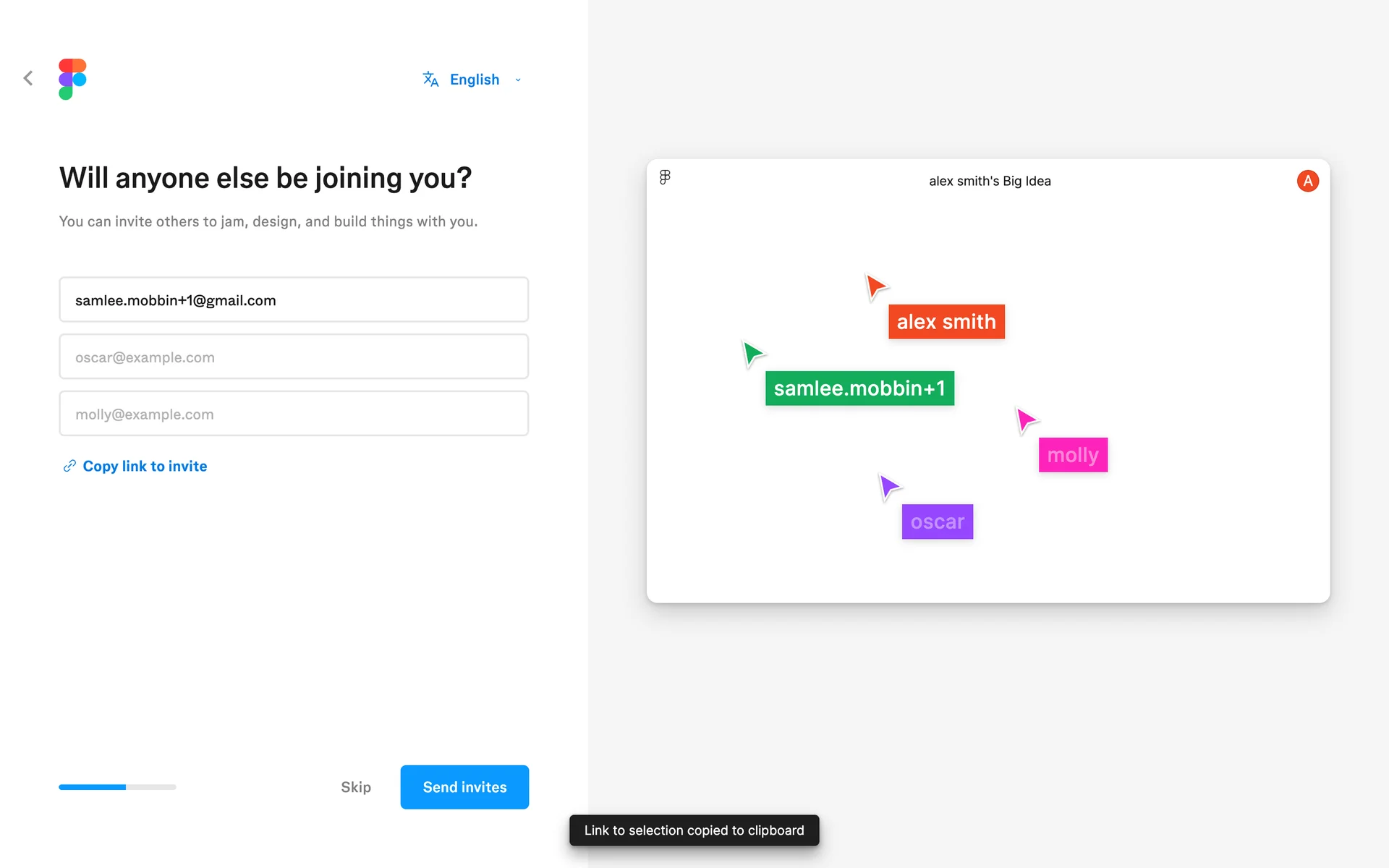Viewport: 1389px width, 868px height.
Task: Click the onboarding progress bar
Action: pyautogui.click(x=117, y=787)
